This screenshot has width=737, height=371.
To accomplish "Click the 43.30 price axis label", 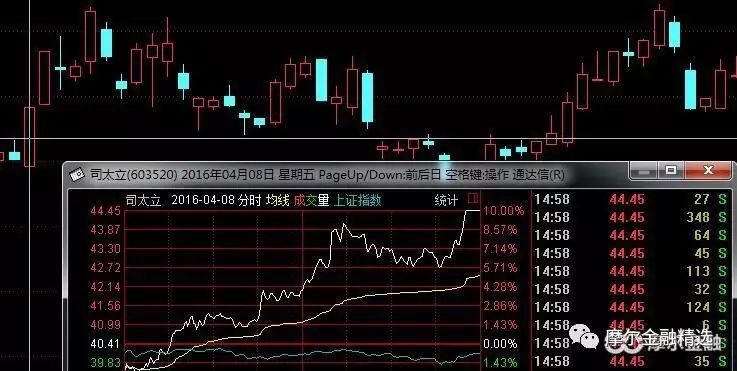I will [105, 249].
